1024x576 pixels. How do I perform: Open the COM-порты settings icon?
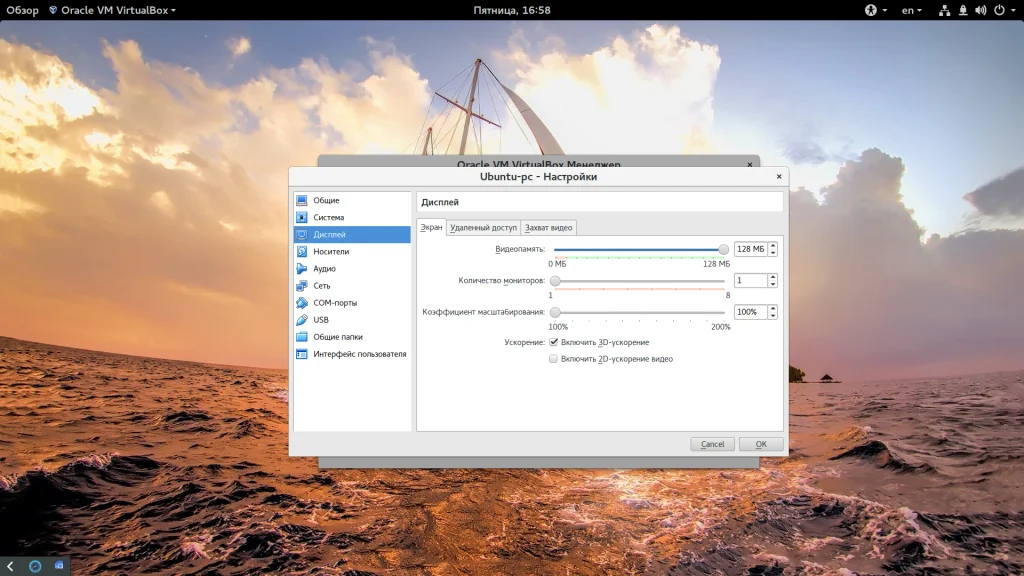[302, 303]
